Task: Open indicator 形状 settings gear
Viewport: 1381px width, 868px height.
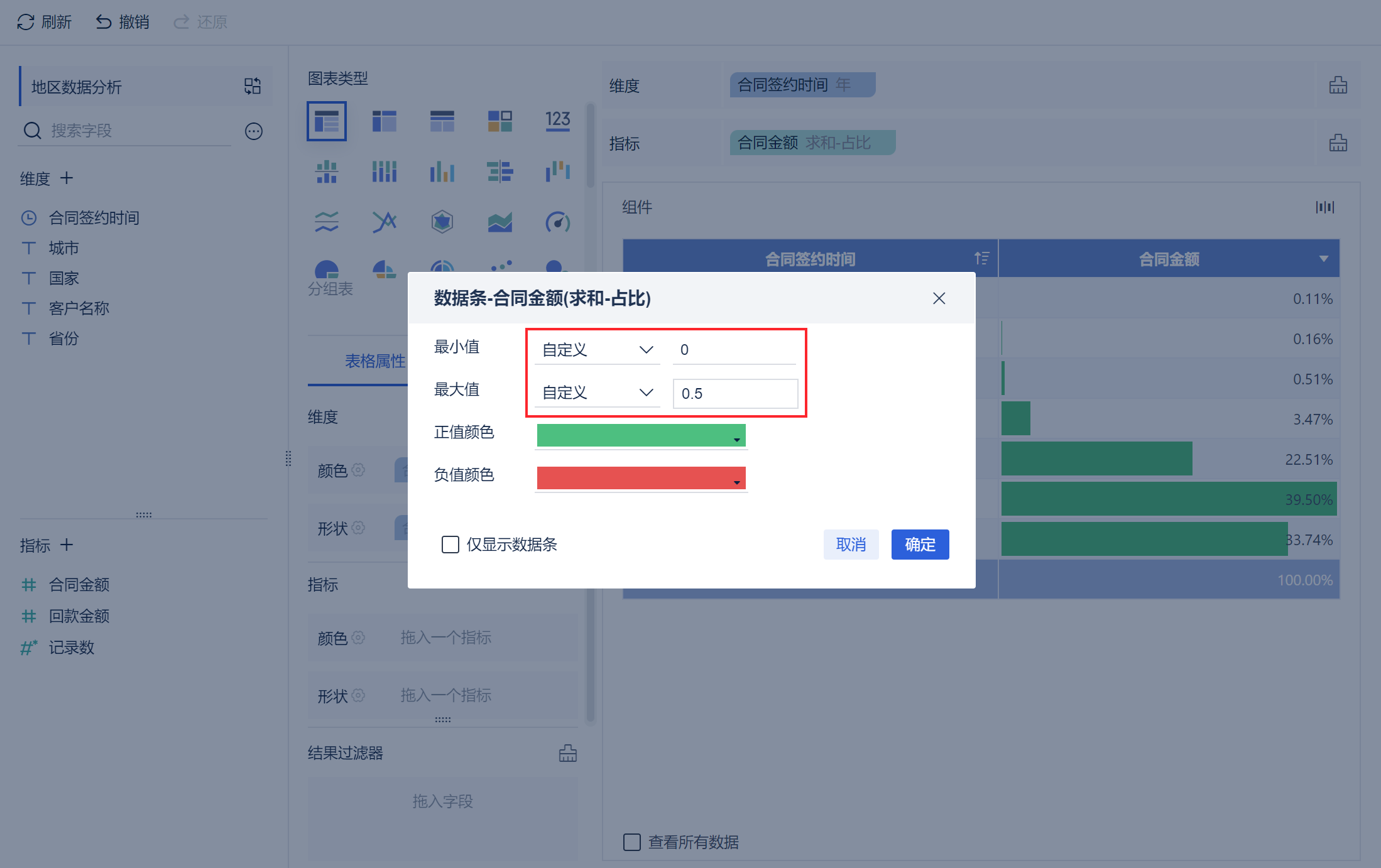Action: 358,695
